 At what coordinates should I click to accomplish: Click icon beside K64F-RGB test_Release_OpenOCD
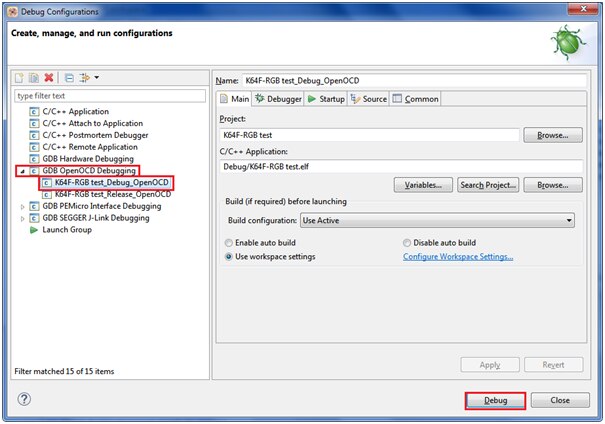pyautogui.click(x=47, y=194)
